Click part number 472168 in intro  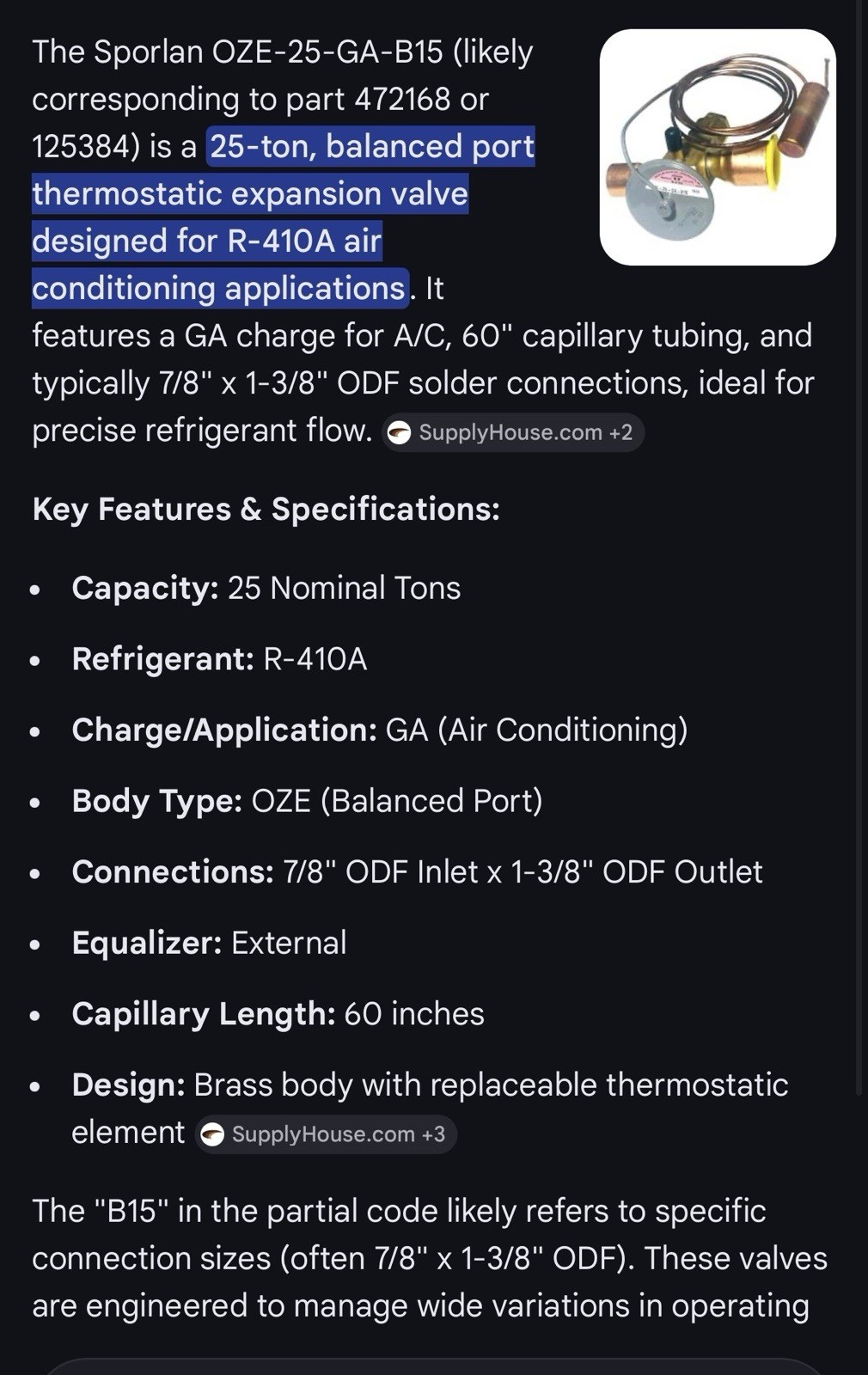(403, 100)
